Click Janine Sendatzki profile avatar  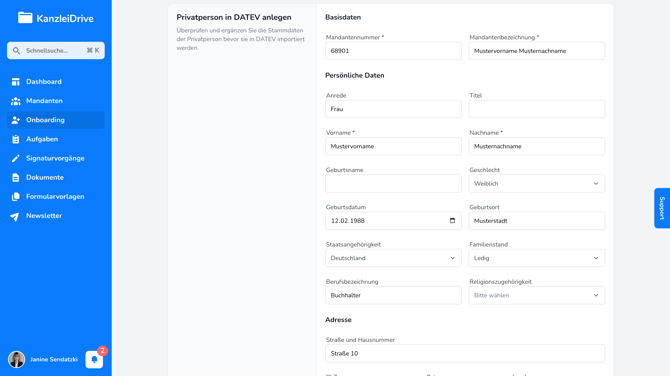tap(17, 359)
